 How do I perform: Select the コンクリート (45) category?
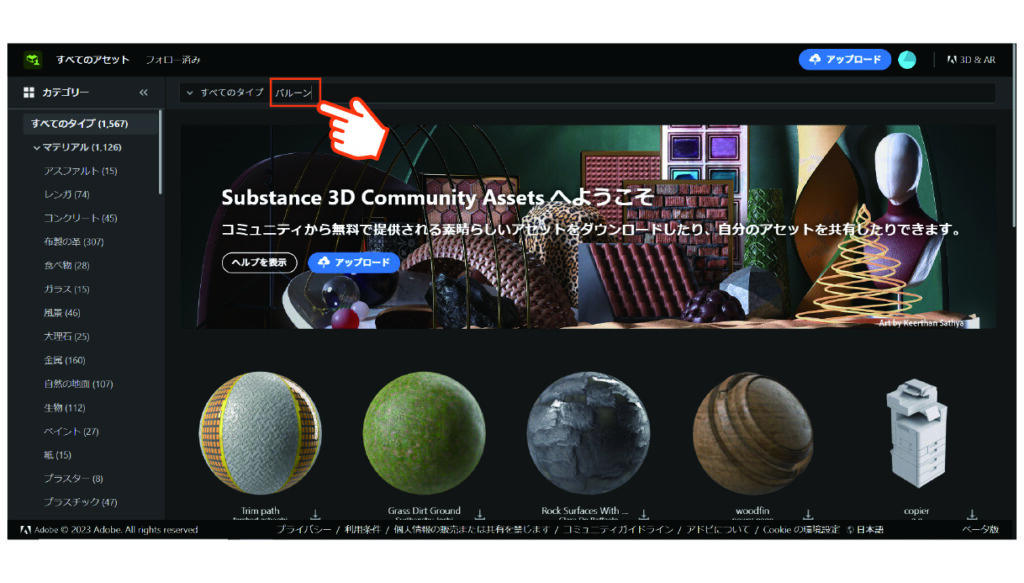click(80, 218)
